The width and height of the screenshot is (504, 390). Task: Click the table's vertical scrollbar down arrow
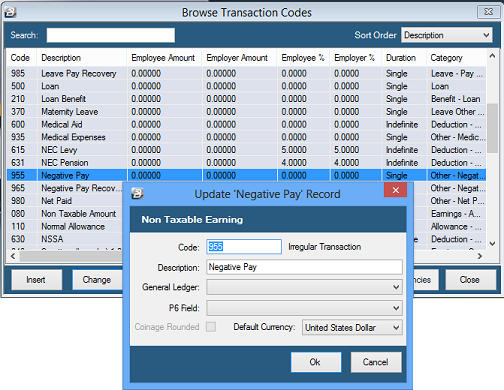pos(492,244)
